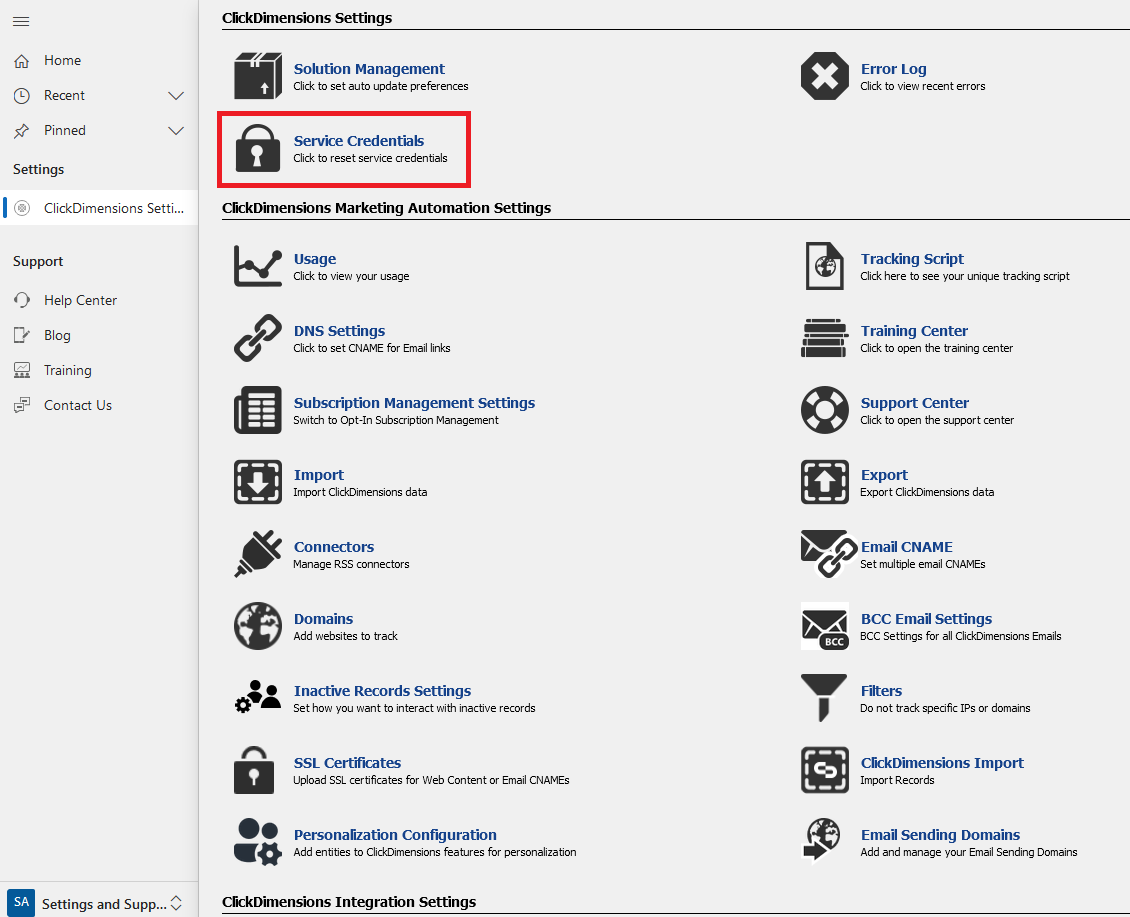This screenshot has width=1130, height=917.
Task: Open the Filters link
Action: tap(881, 691)
